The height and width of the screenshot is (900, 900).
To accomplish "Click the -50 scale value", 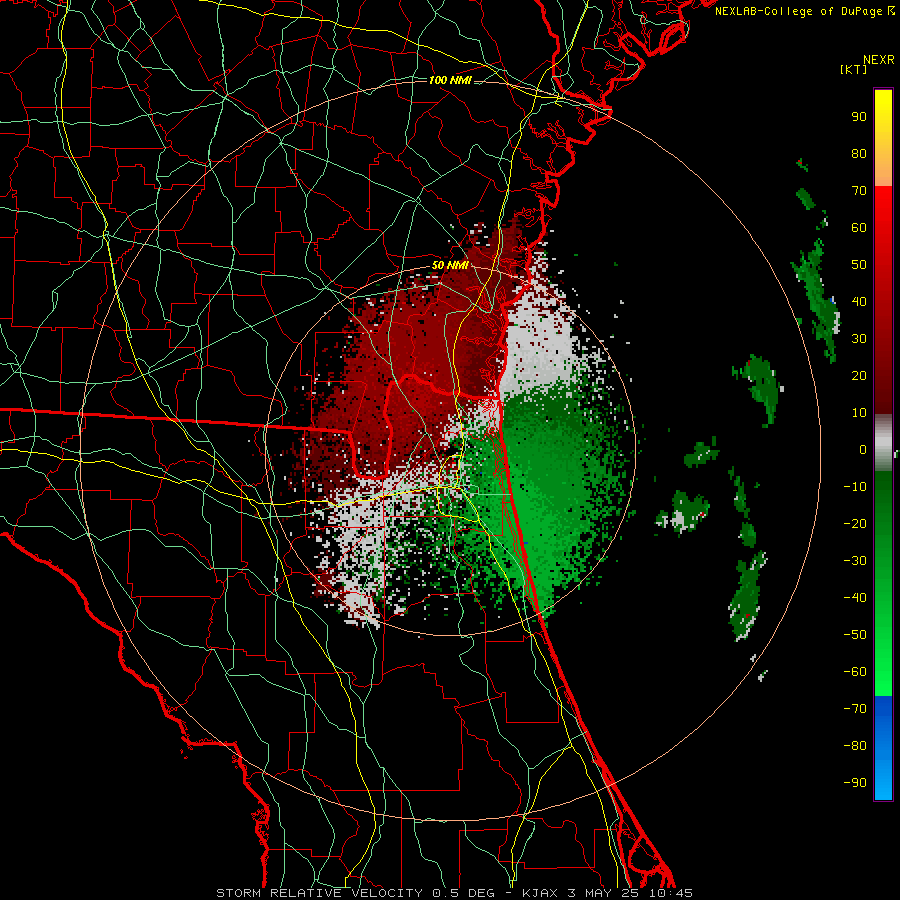I will pos(855,635).
